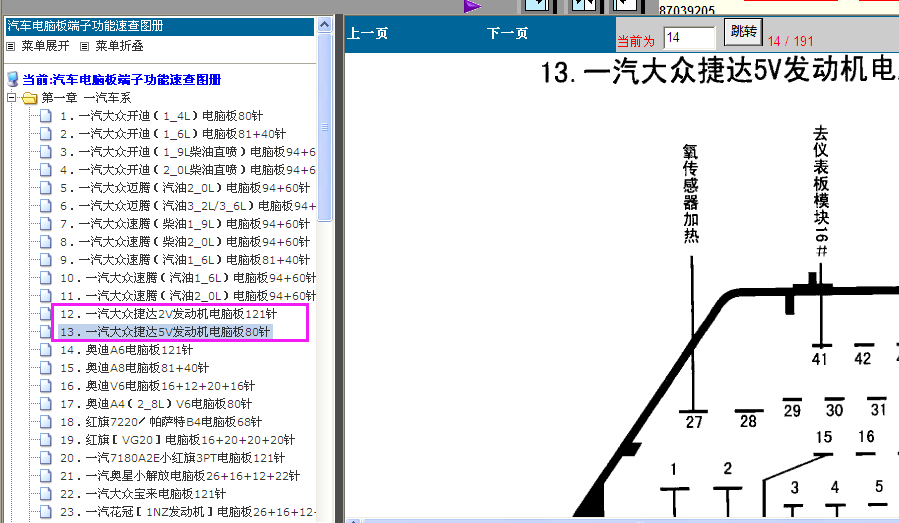Viewport: 899px width, 523px height.
Task: Click page icon of 7. 一汽大众速腾(柴油1_9L)
Action: click(x=46, y=224)
